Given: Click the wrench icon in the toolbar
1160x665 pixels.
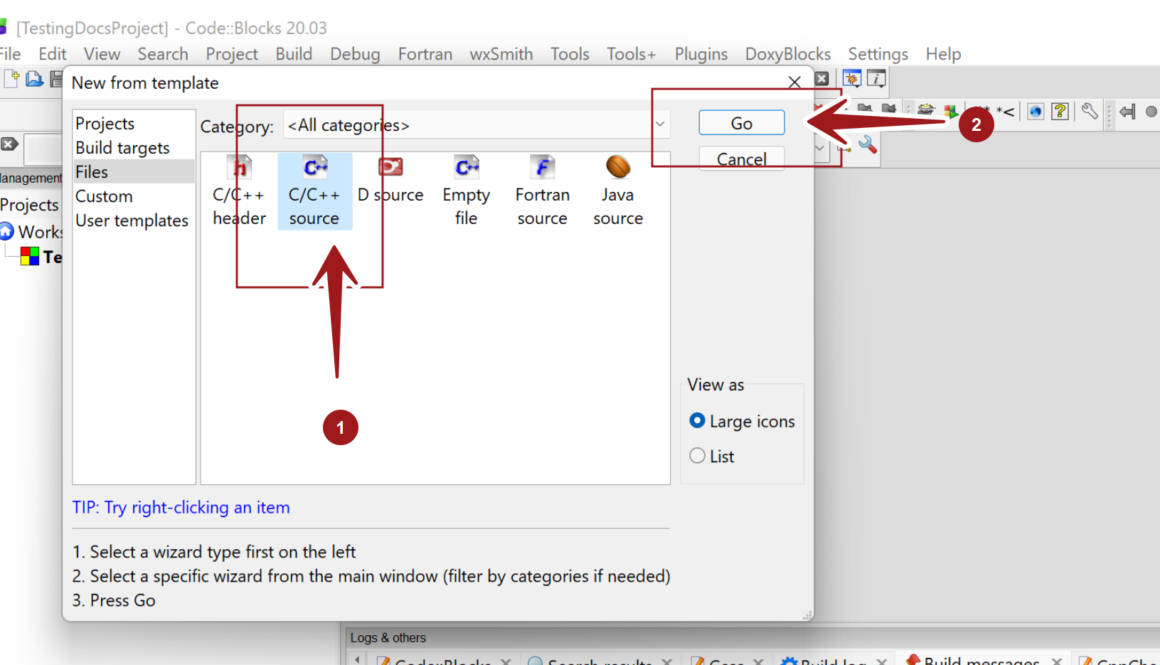Looking at the screenshot, I should [x=1089, y=111].
